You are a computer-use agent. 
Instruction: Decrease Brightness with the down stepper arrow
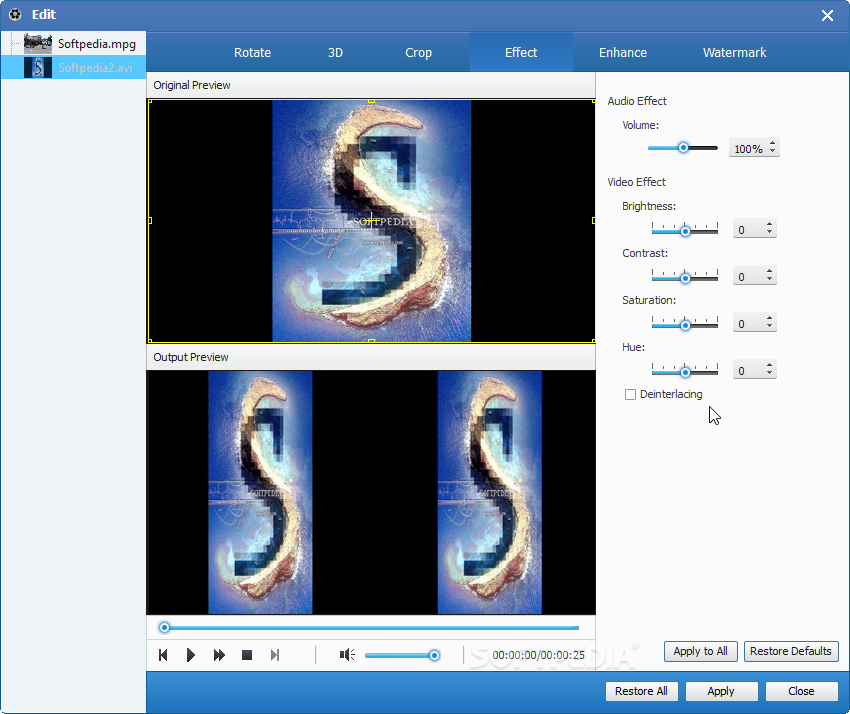tap(769, 233)
